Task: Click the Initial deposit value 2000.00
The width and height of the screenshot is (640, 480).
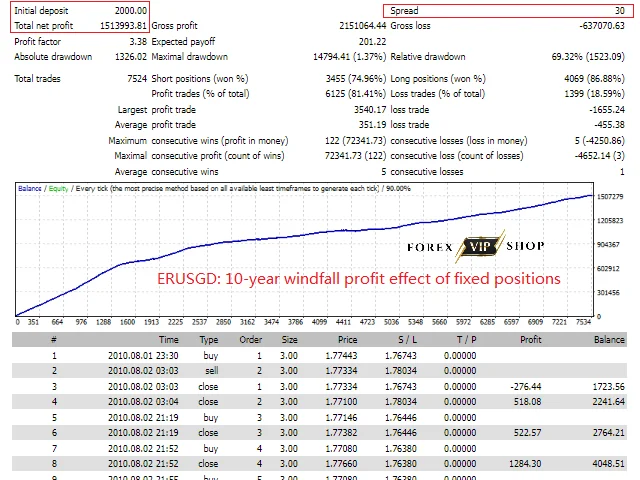Action: click(131, 11)
